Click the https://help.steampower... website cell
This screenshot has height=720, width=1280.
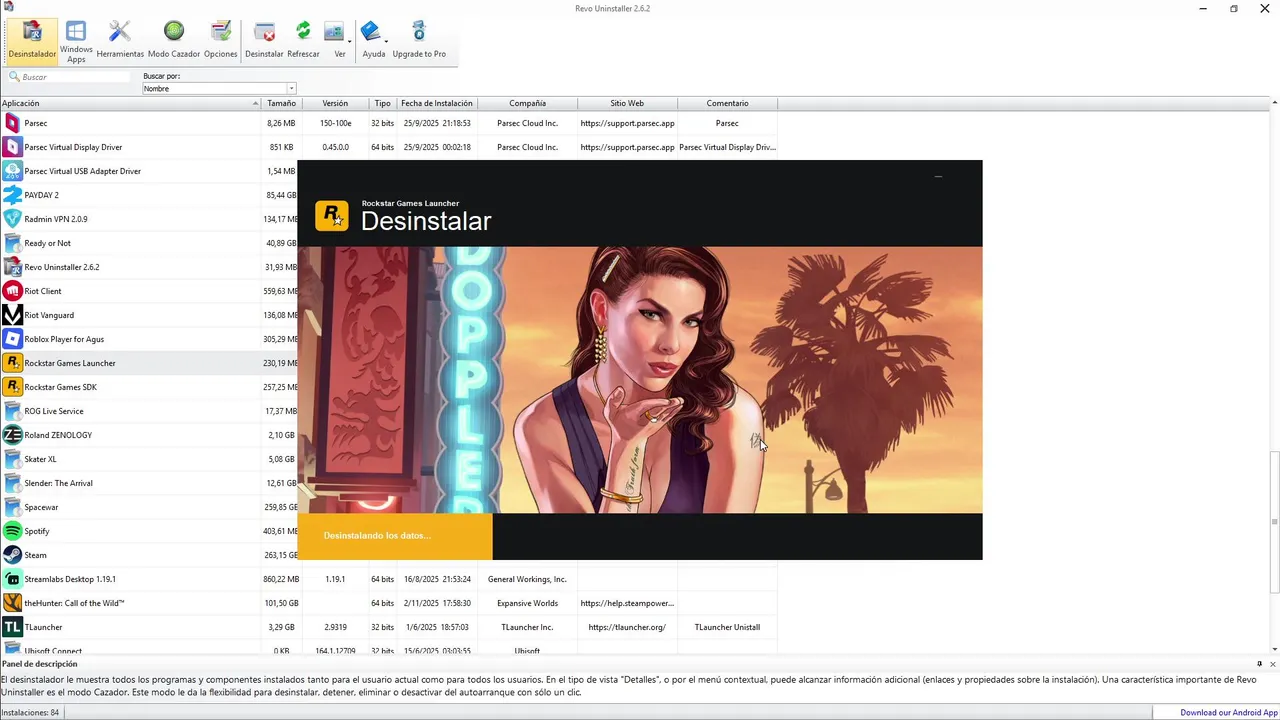(627, 603)
